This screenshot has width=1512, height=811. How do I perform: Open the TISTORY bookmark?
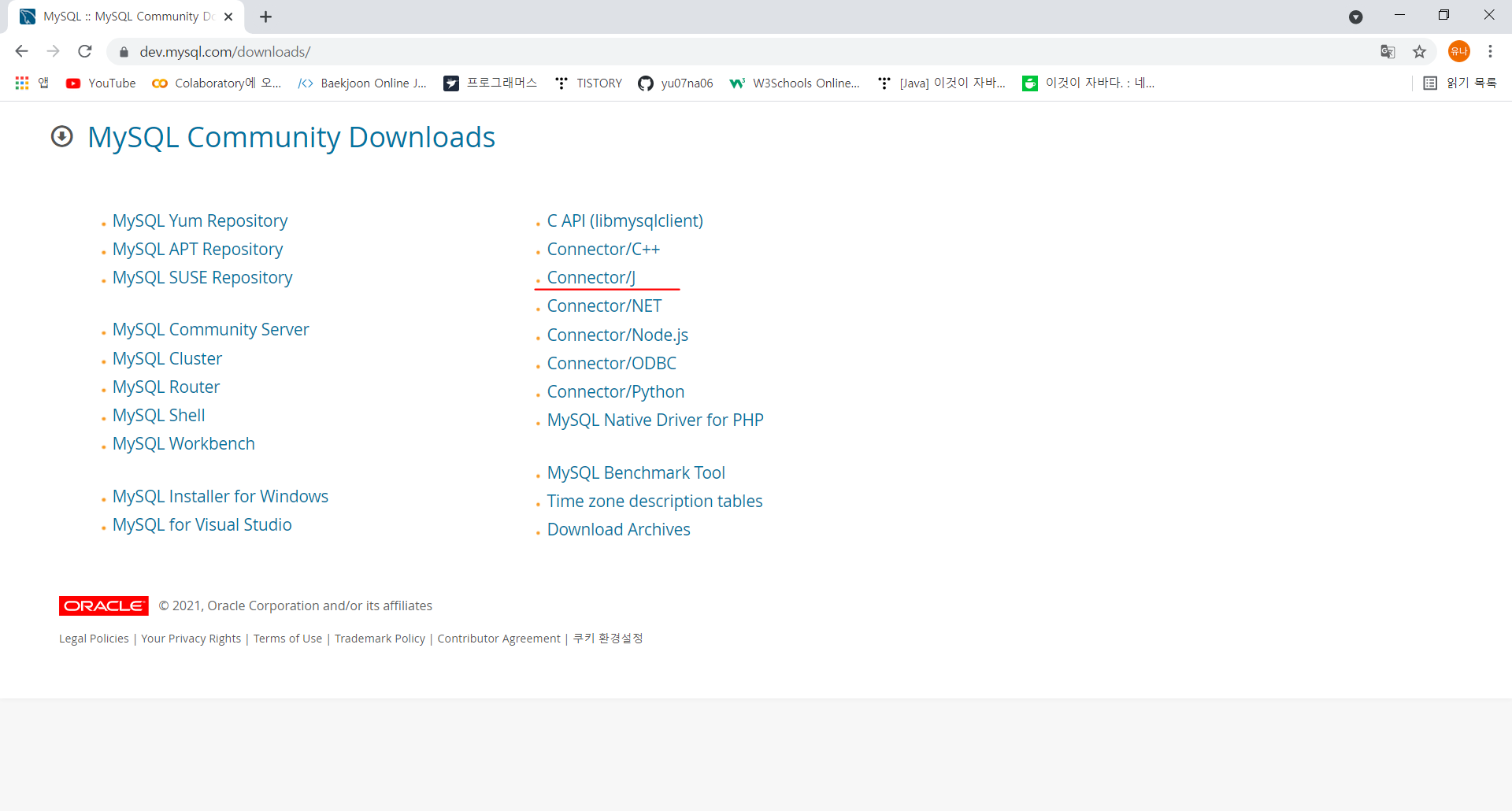(588, 83)
